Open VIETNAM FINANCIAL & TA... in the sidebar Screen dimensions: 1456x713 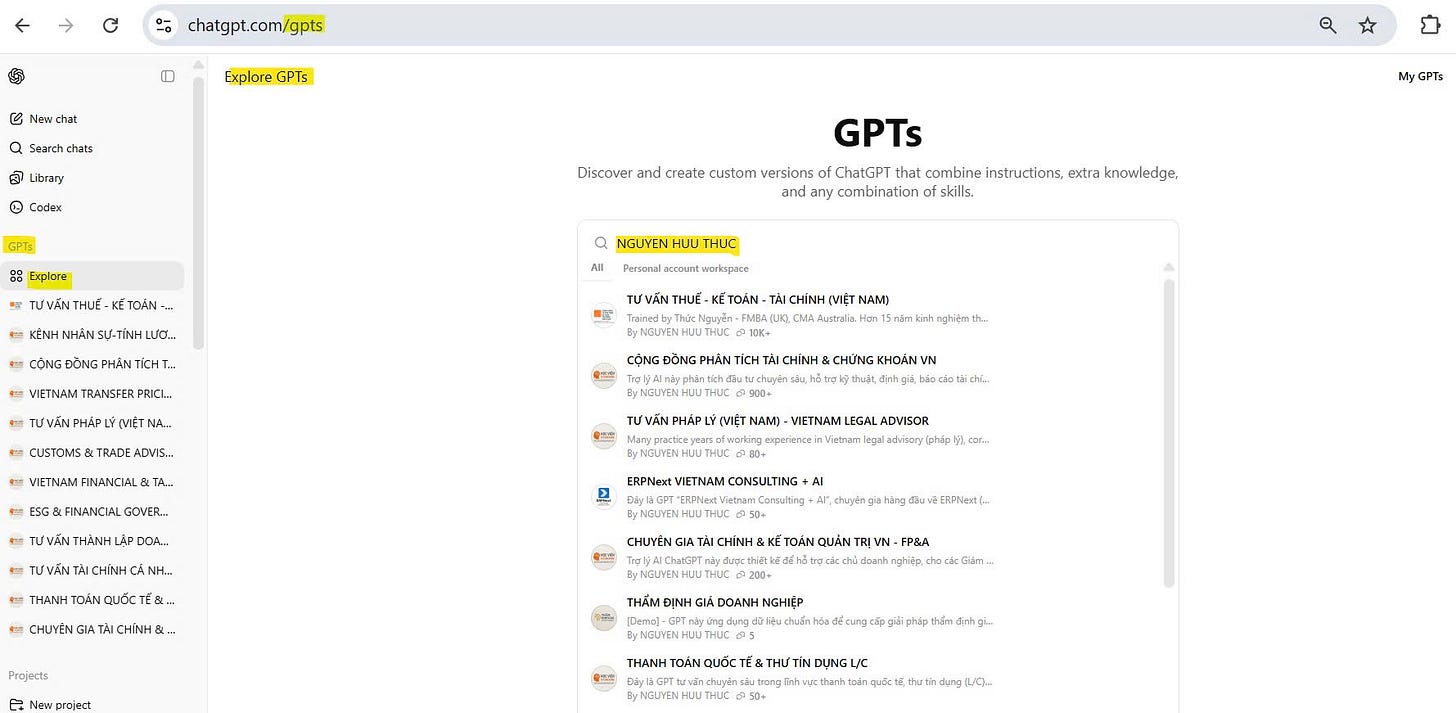coord(94,482)
